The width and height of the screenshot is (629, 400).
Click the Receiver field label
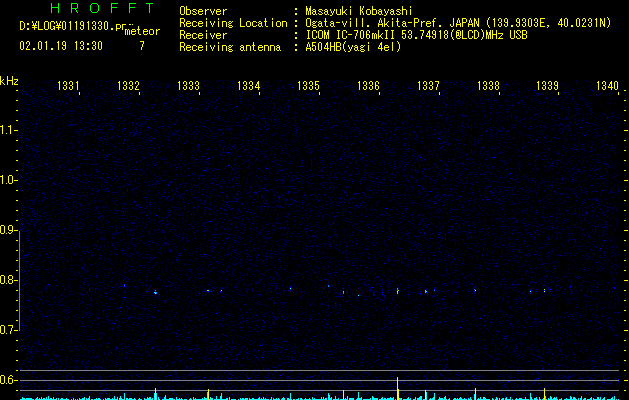(x=203, y=35)
